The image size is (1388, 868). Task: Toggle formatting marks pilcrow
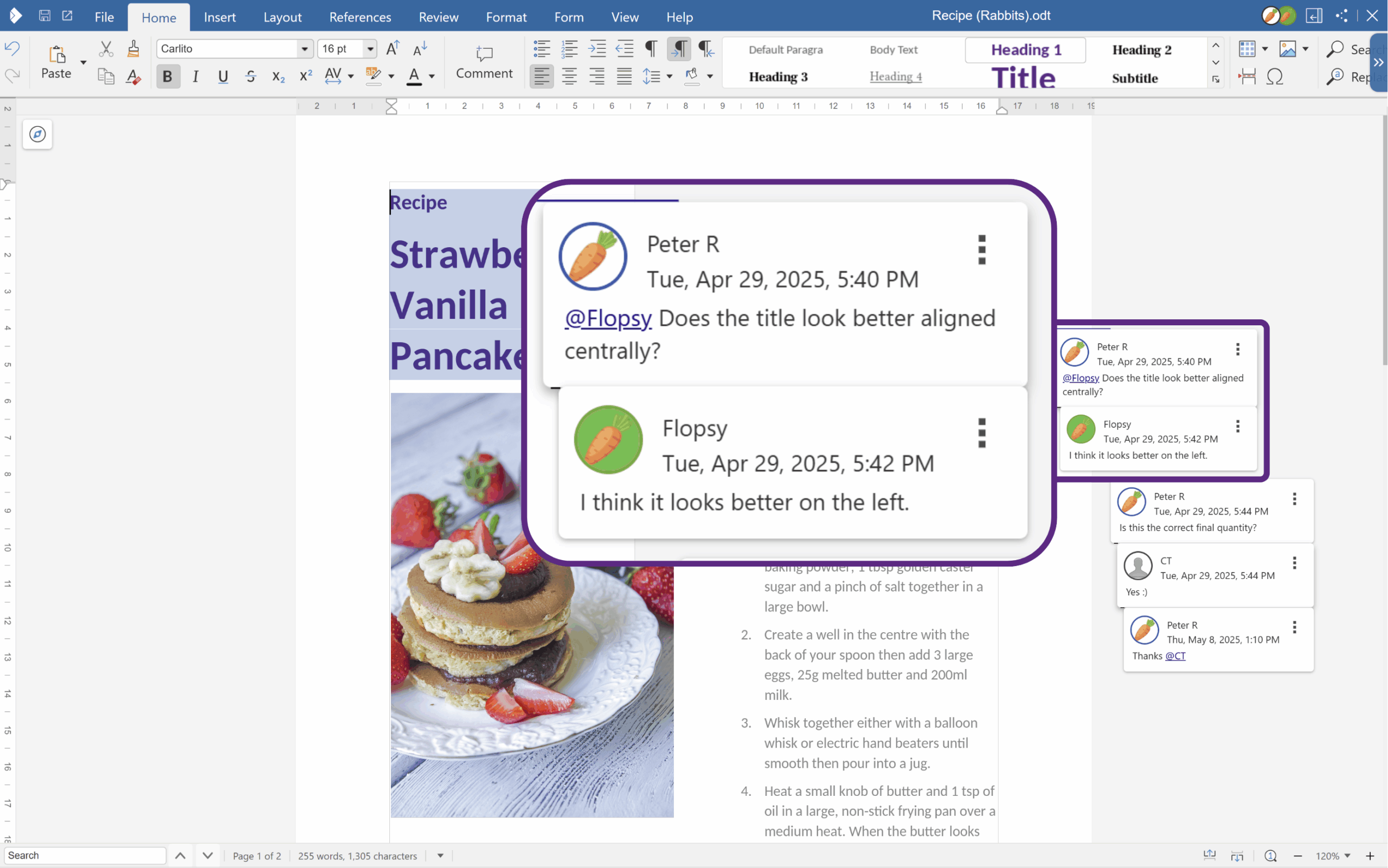[651, 49]
